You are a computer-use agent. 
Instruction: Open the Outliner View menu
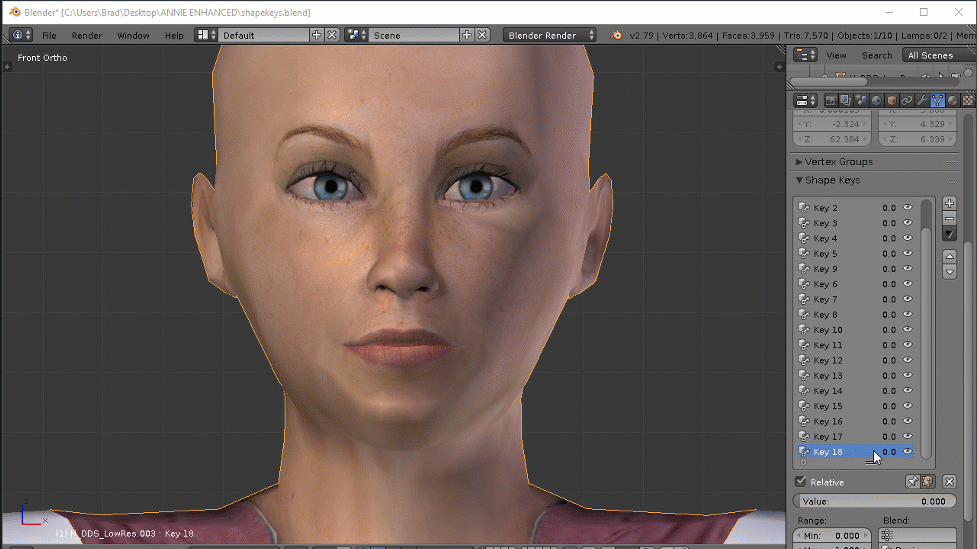836,55
